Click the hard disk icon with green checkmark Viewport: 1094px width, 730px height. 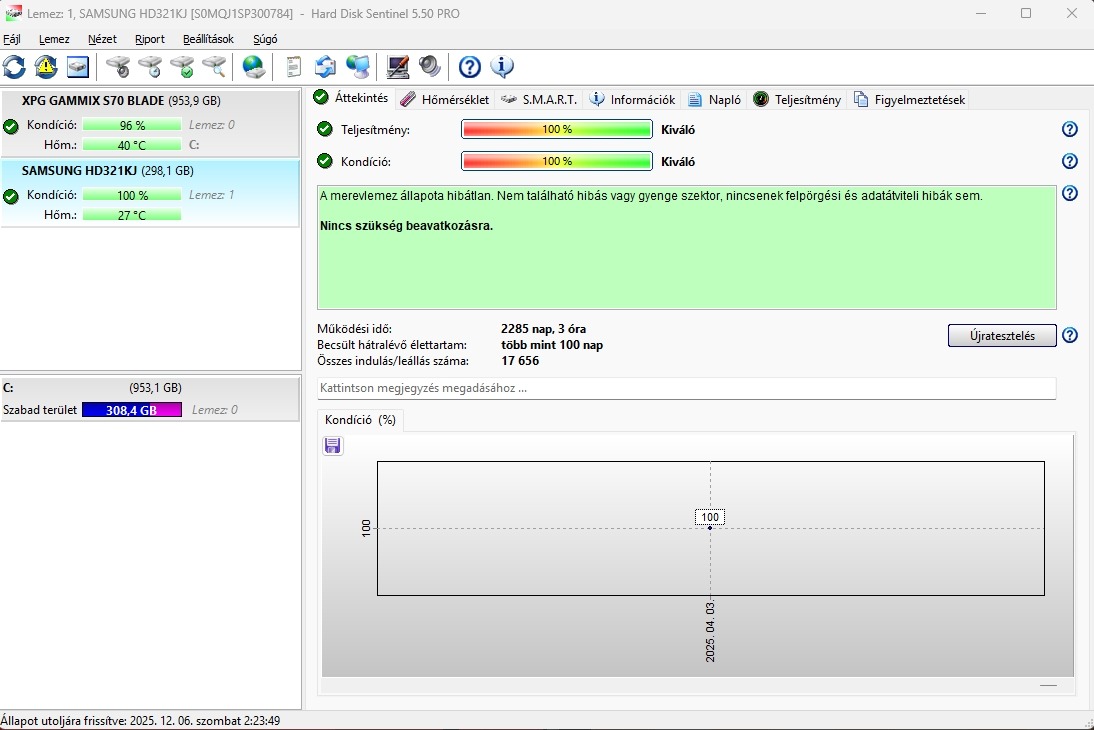coord(182,67)
